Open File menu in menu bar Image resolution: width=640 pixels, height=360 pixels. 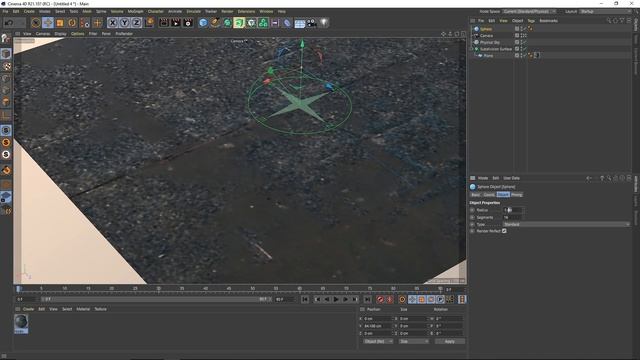pyautogui.click(x=5, y=11)
